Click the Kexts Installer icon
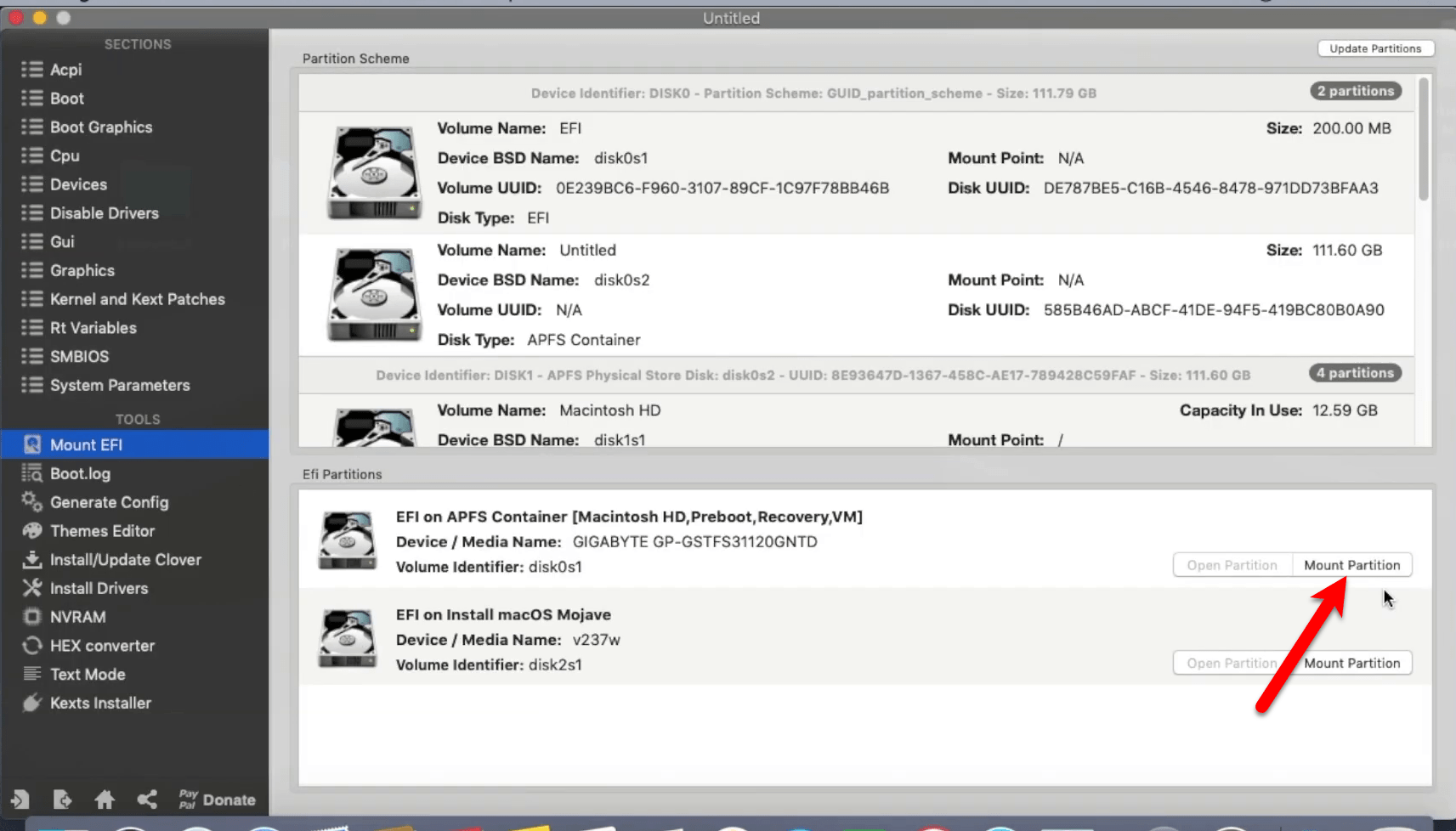Viewport: 1456px width, 831px height. point(32,703)
